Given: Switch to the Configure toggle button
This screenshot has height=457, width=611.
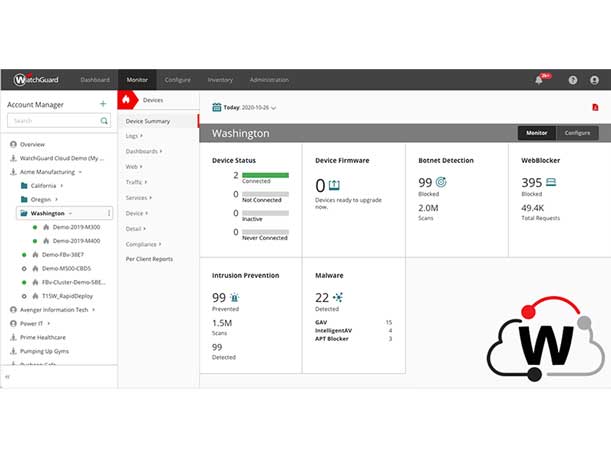Looking at the screenshot, I should (577, 133).
